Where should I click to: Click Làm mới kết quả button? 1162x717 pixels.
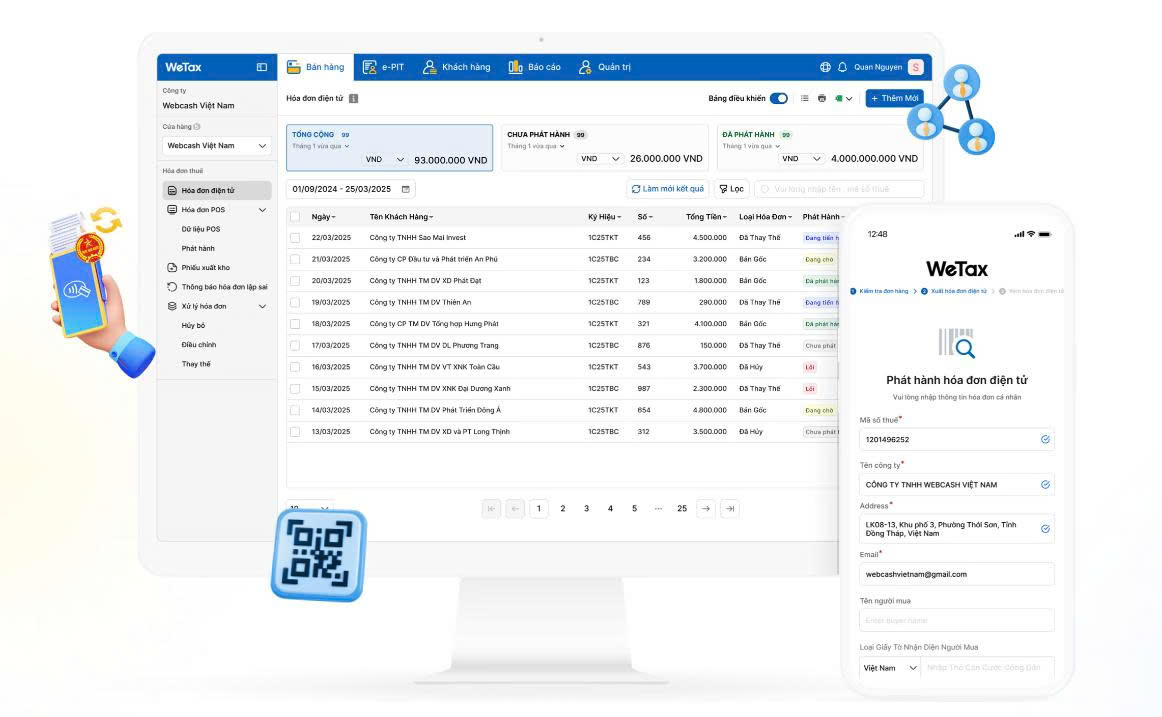click(x=668, y=190)
